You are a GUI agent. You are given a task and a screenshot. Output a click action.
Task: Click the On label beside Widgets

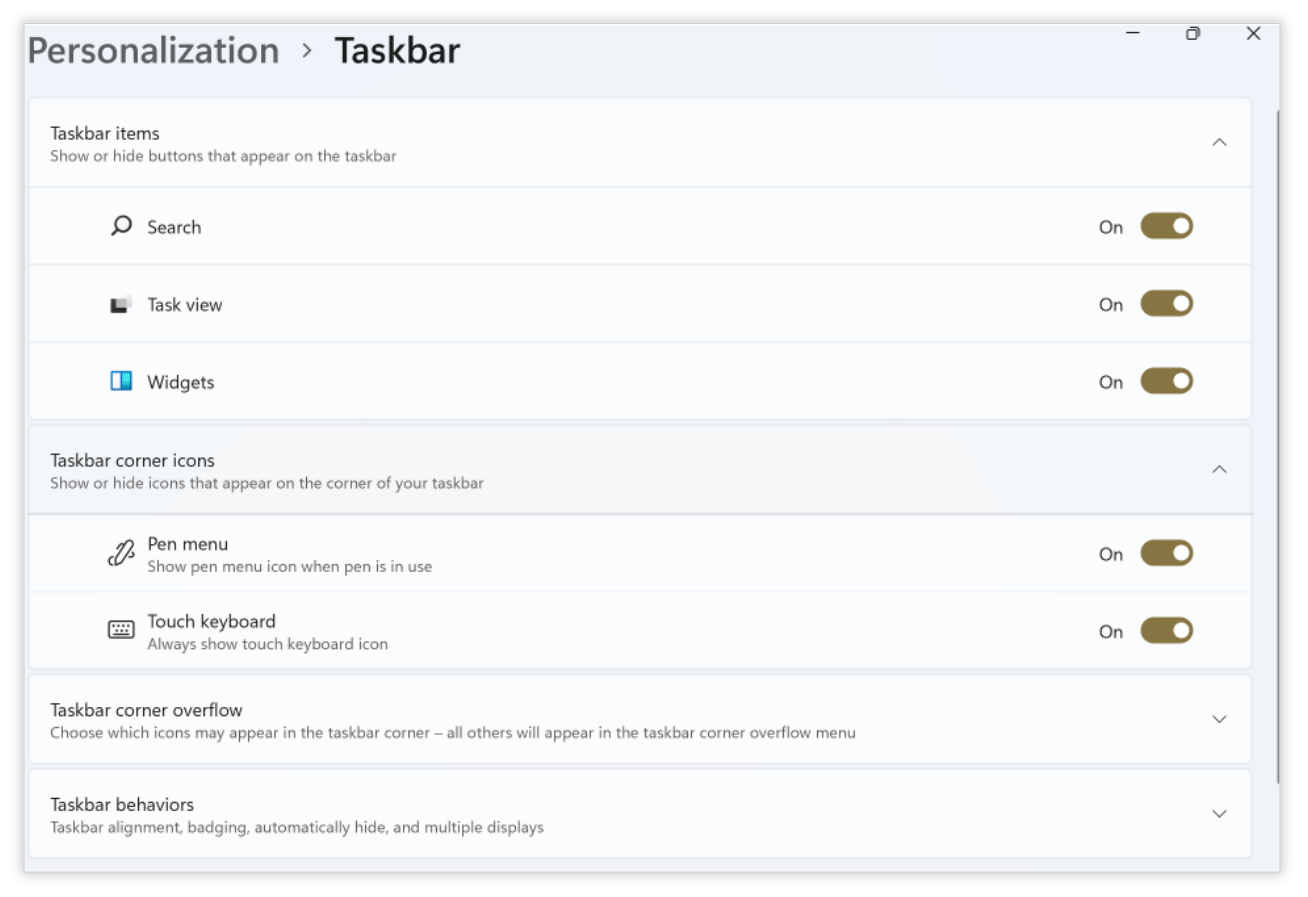pyautogui.click(x=1111, y=382)
